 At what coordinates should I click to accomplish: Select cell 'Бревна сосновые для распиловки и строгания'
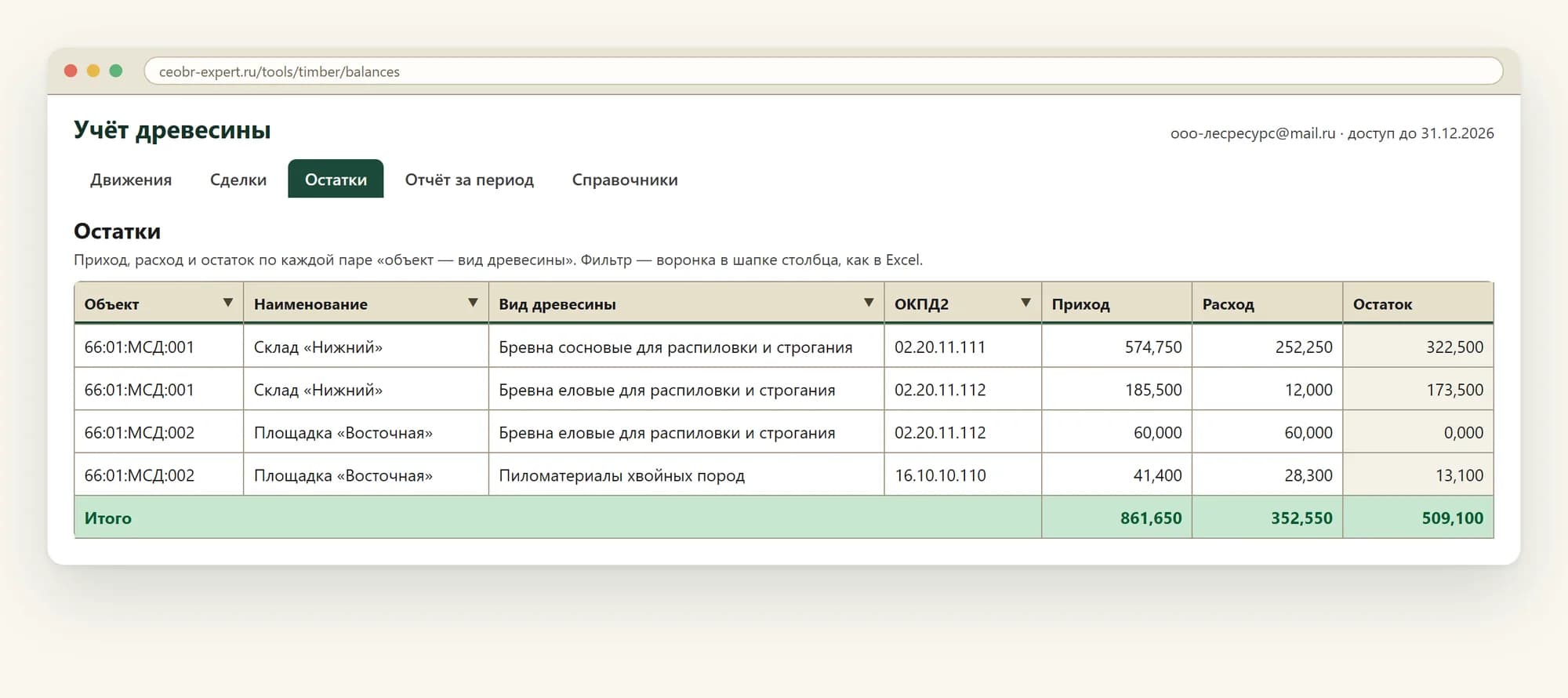click(686, 347)
